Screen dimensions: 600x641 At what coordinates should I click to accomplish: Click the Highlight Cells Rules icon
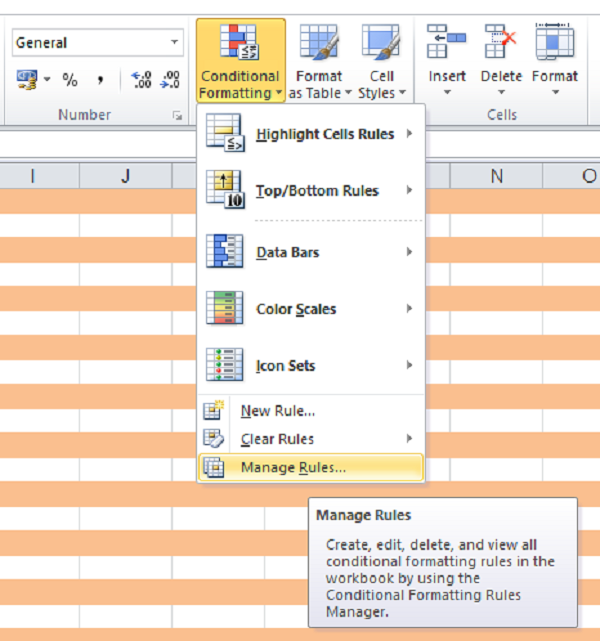225,133
